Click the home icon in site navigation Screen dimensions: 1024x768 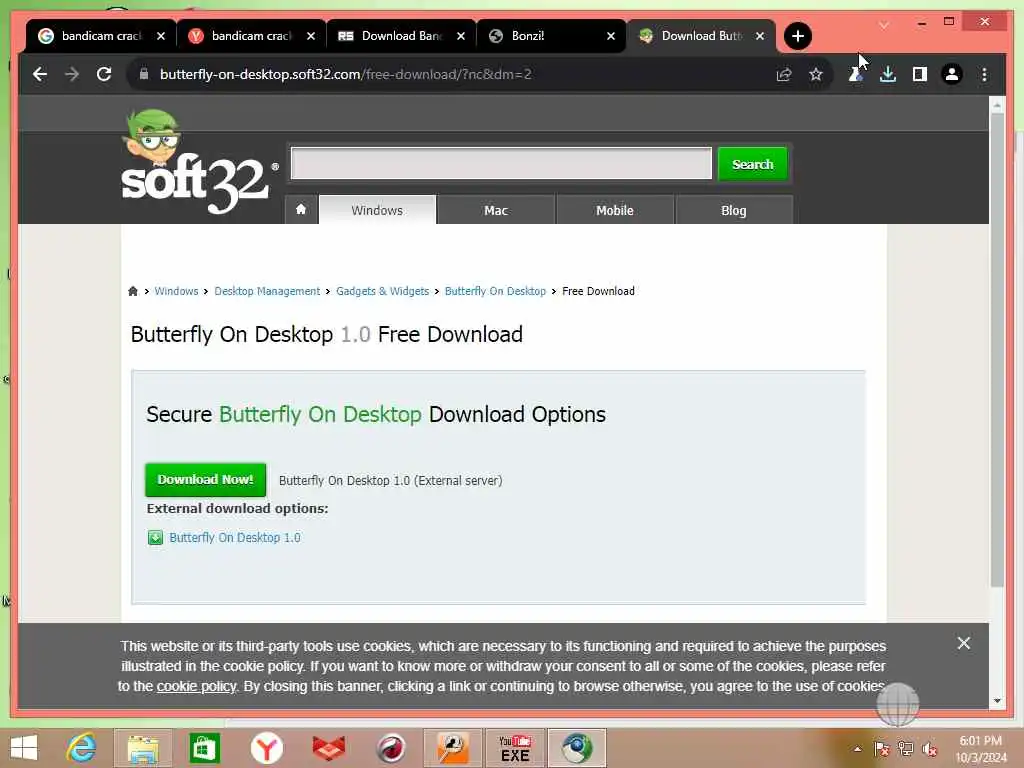[x=301, y=210]
